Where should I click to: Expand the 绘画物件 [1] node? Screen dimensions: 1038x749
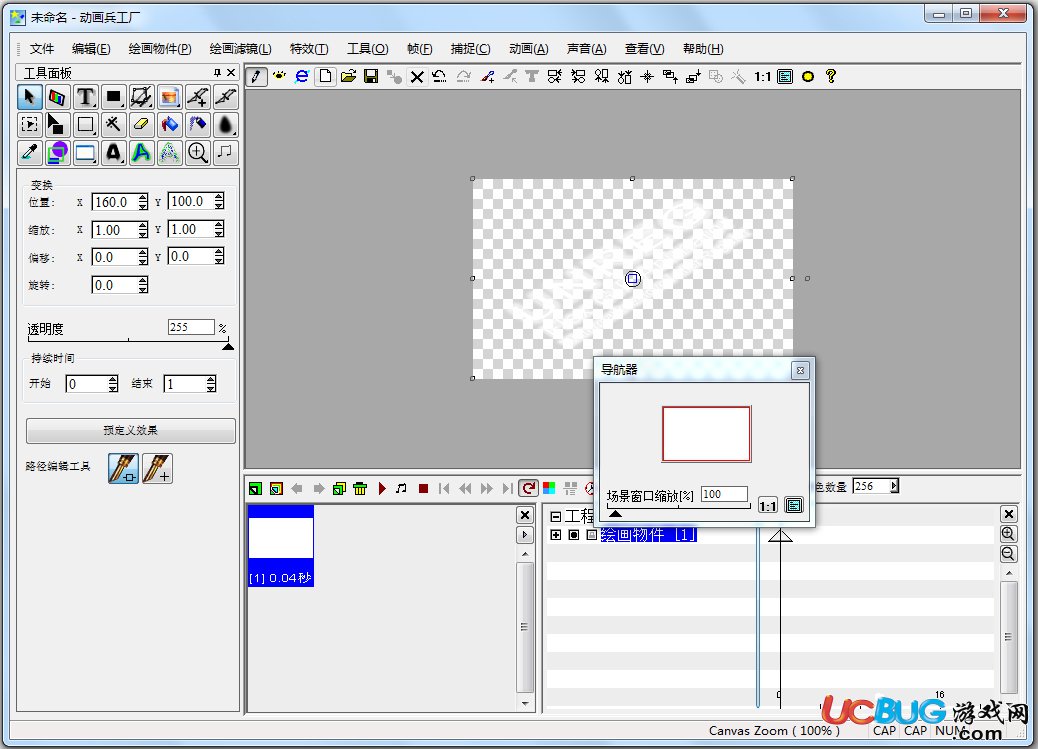(556, 535)
